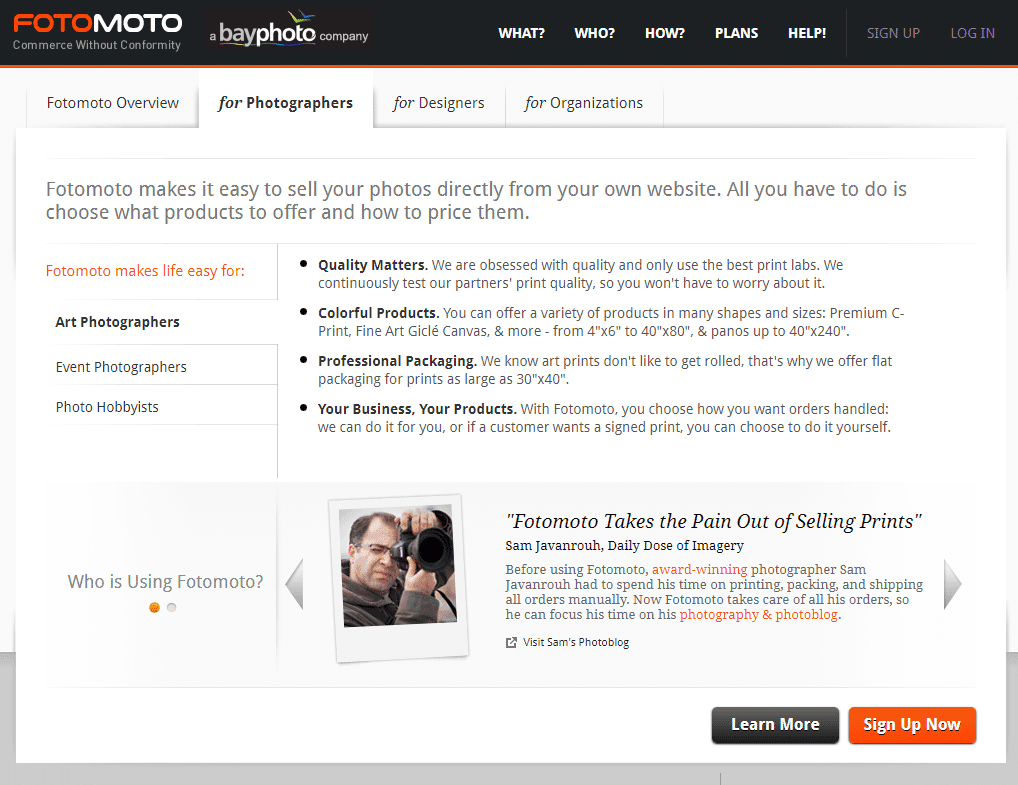This screenshot has height=785, width=1018.
Task: Click the 'Colorful Products.' bullet text
Action: [379, 313]
